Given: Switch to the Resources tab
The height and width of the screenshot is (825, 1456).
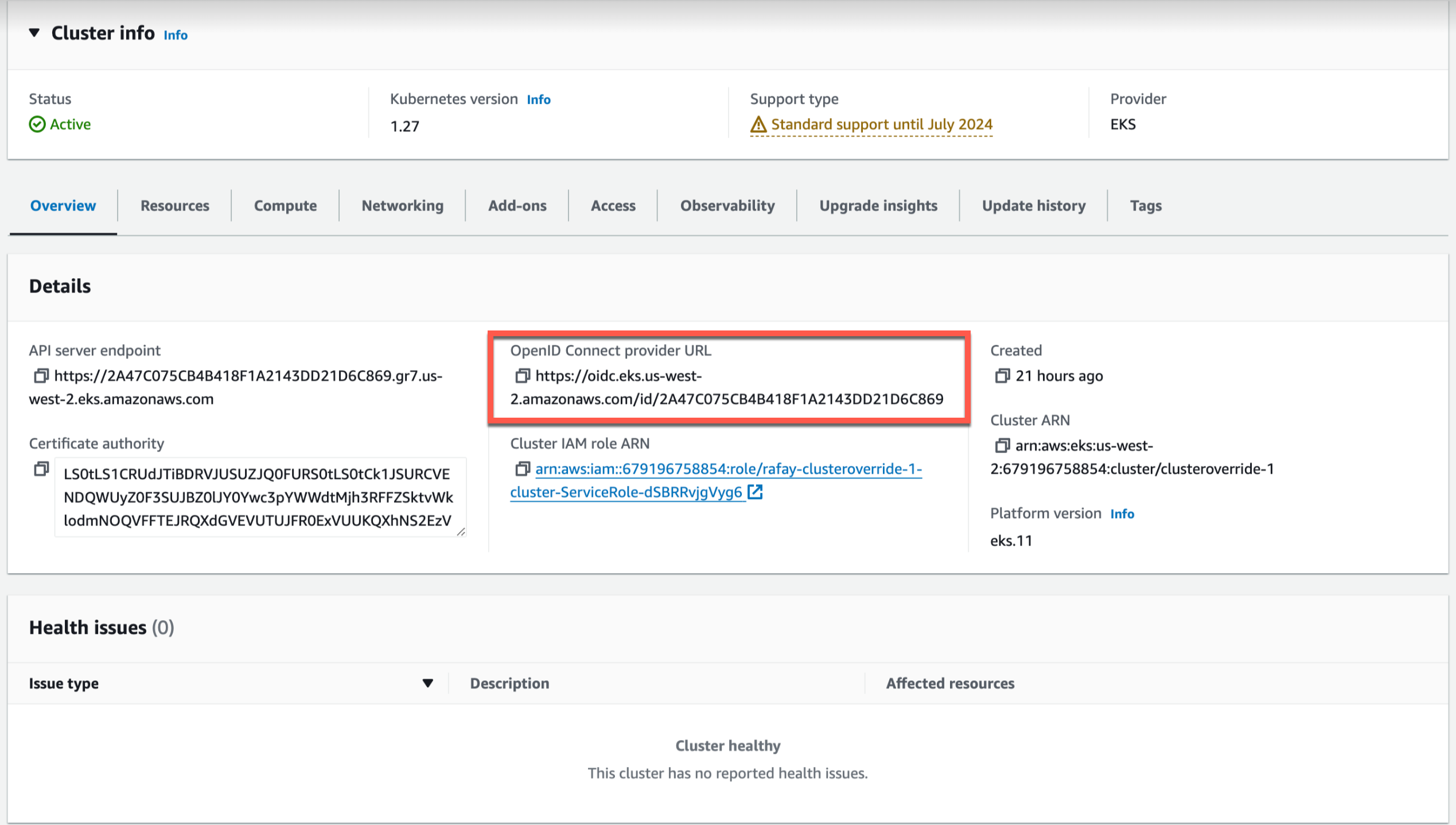Looking at the screenshot, I should (x=175, y=205).
